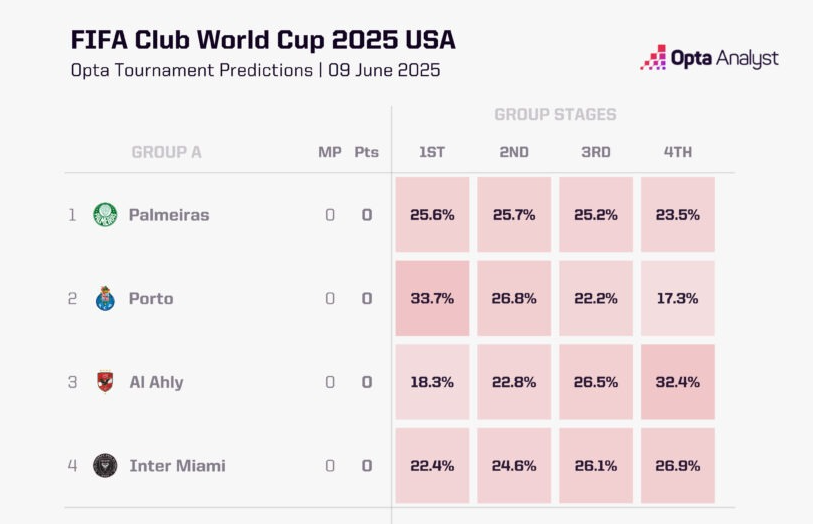Viewport: 813px width, 524px height.
Task: Select the Palmeiras team name
Action: pos(169,214)
